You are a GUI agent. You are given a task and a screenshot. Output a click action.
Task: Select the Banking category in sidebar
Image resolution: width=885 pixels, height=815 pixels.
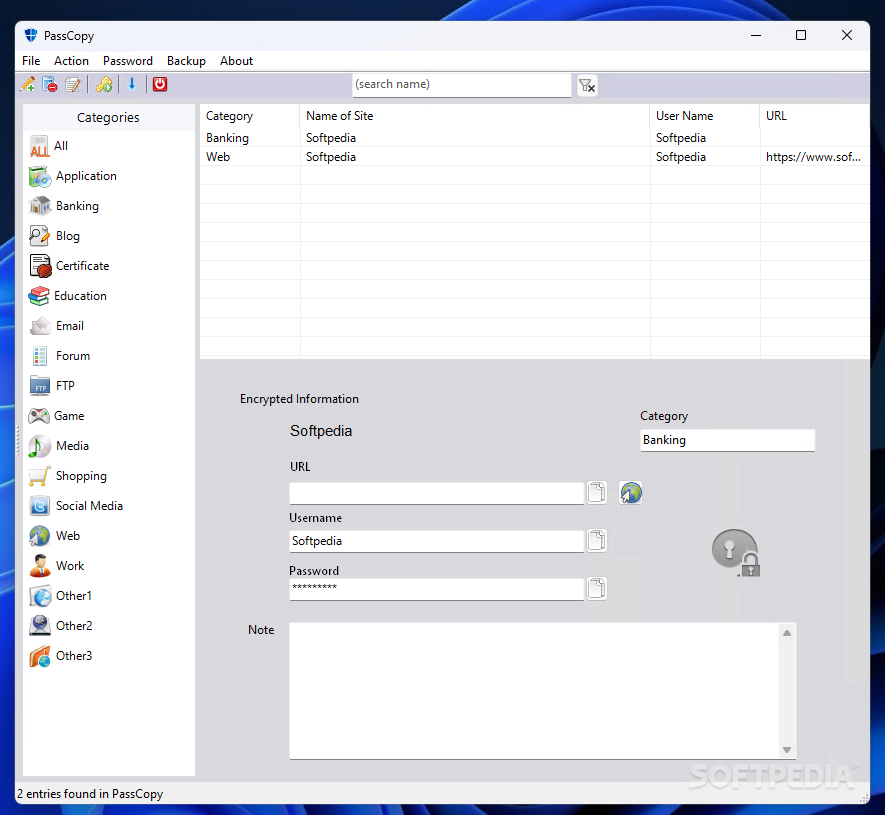64,206
